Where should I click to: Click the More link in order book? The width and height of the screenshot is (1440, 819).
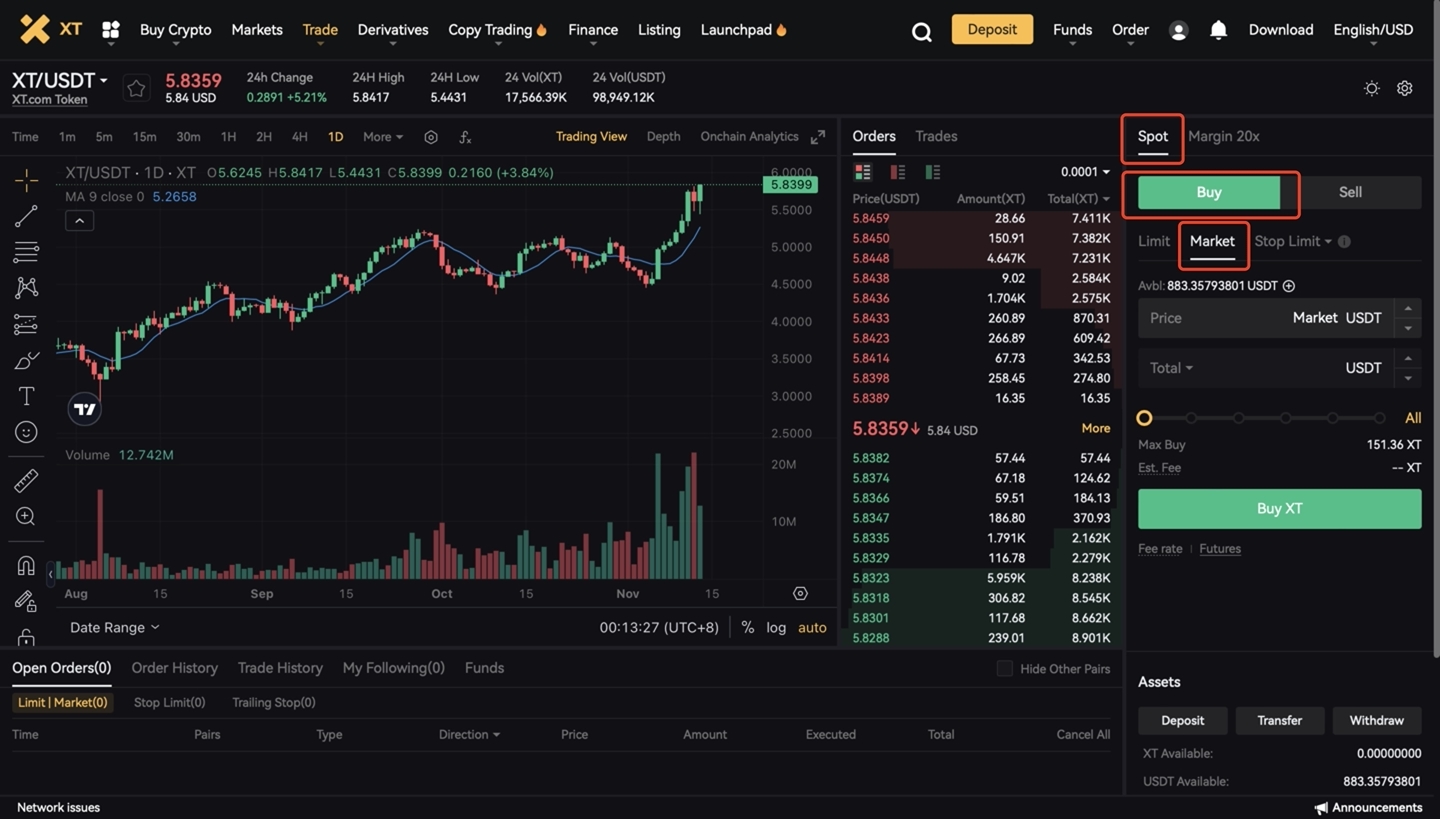(x=1095, y=428)
